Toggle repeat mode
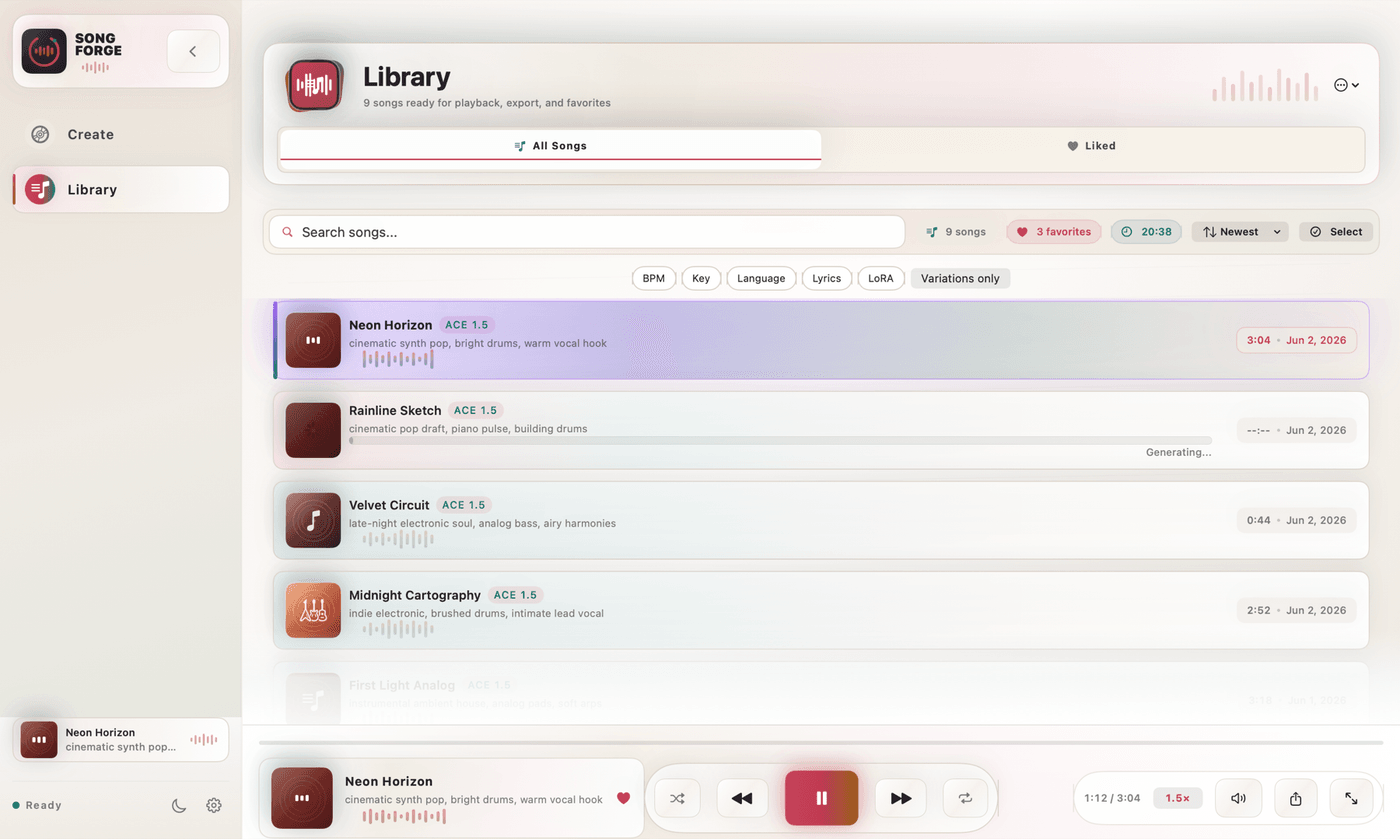This screenshot has height=839, width=1400. [x=965, y=798]
